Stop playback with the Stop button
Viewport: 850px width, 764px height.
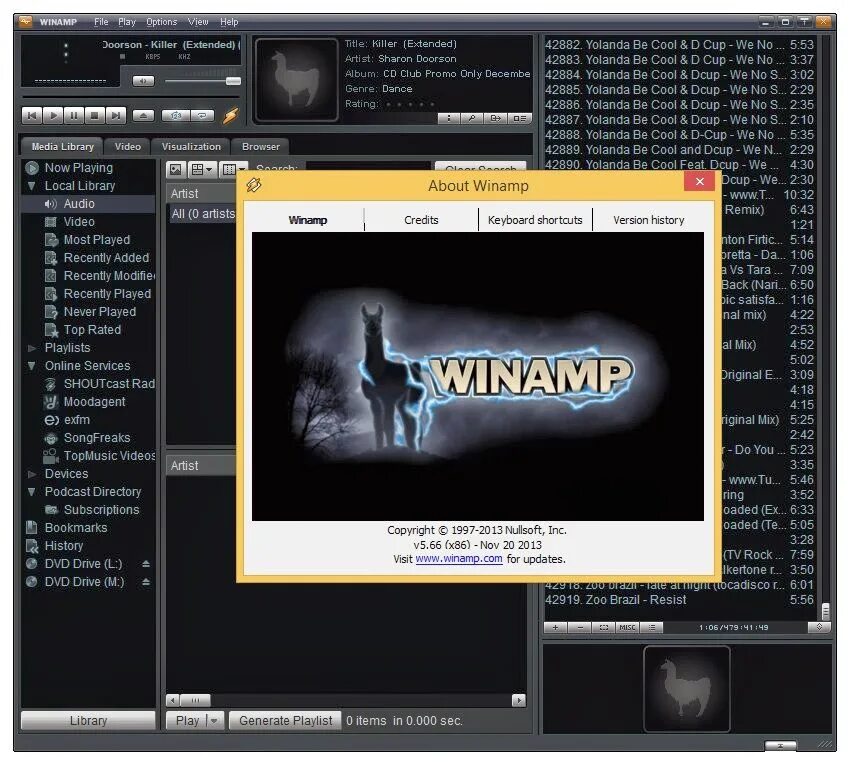[94, 115]
